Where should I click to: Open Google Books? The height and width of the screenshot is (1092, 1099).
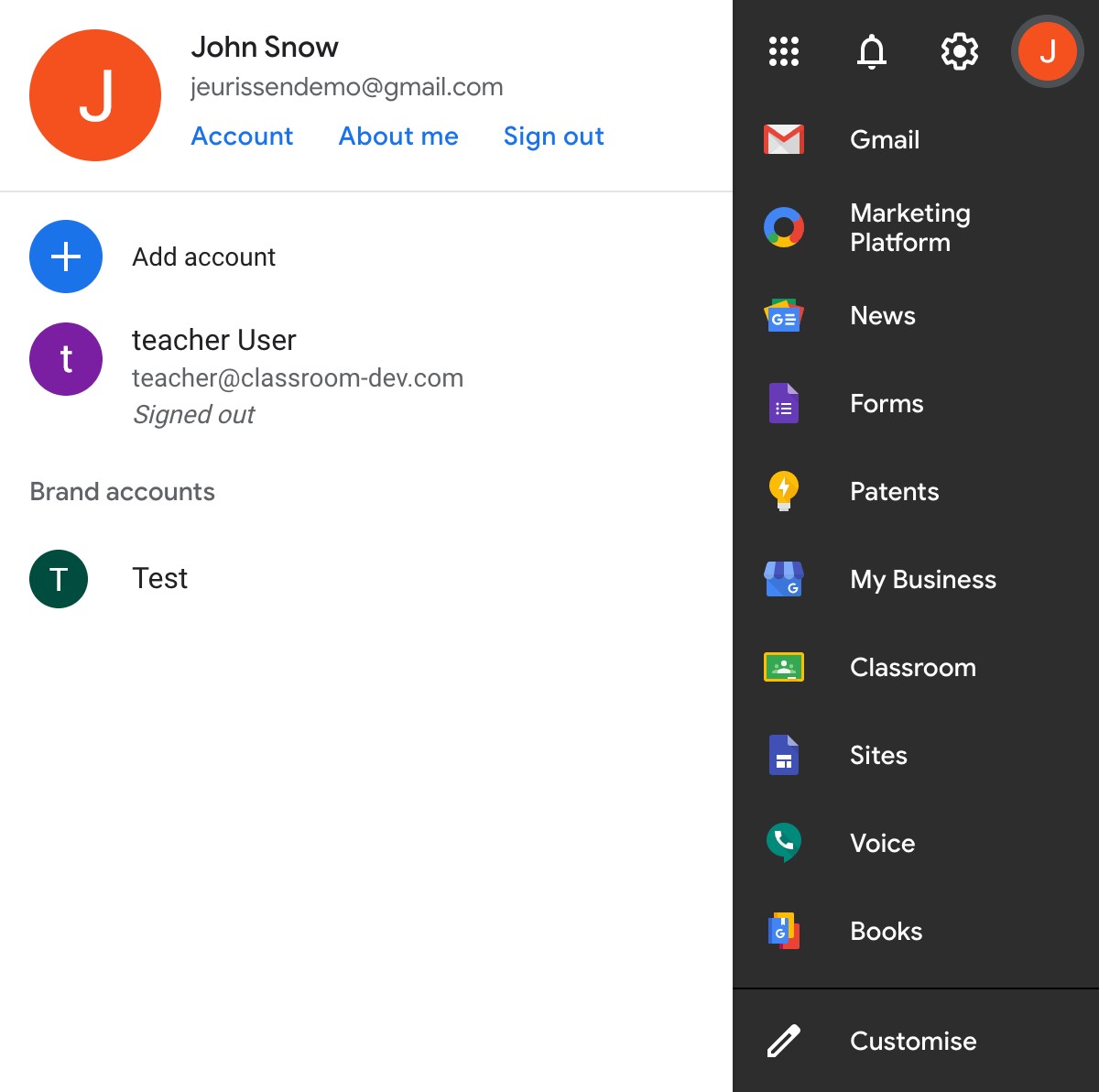[885, 931]
